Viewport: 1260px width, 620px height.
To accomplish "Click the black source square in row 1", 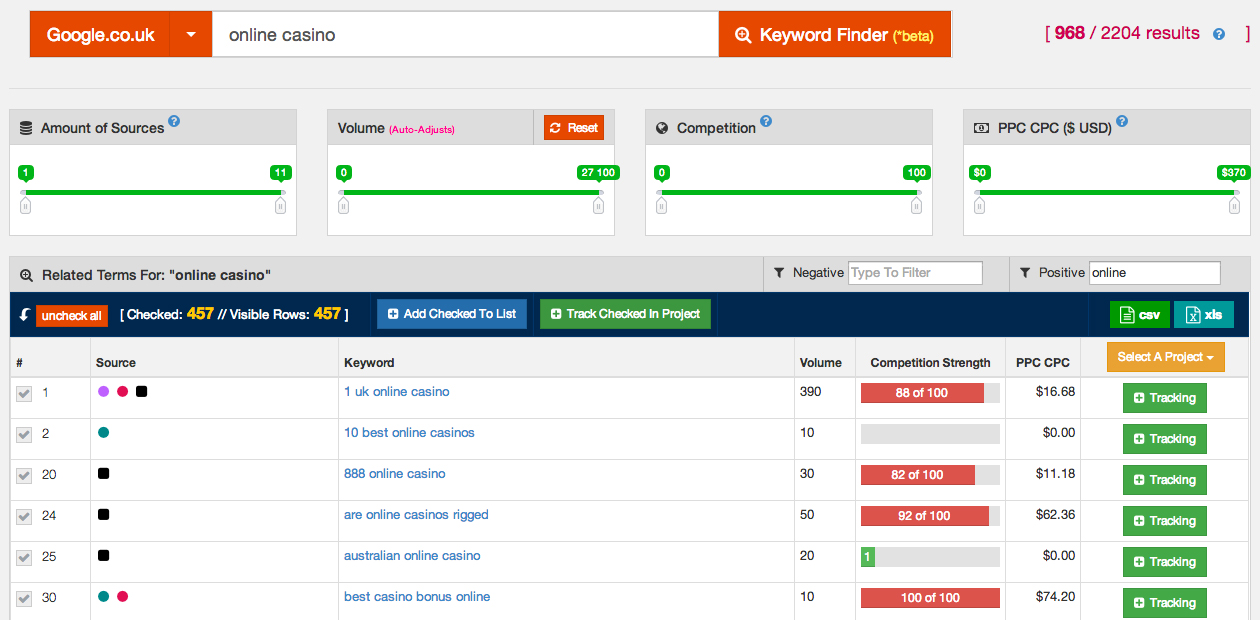I will click(x=141, y=392).
